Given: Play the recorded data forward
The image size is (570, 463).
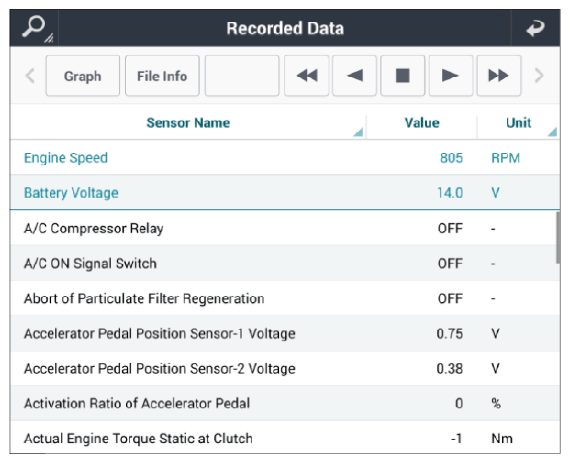Looking at the screenshot, I should (451, 76).
